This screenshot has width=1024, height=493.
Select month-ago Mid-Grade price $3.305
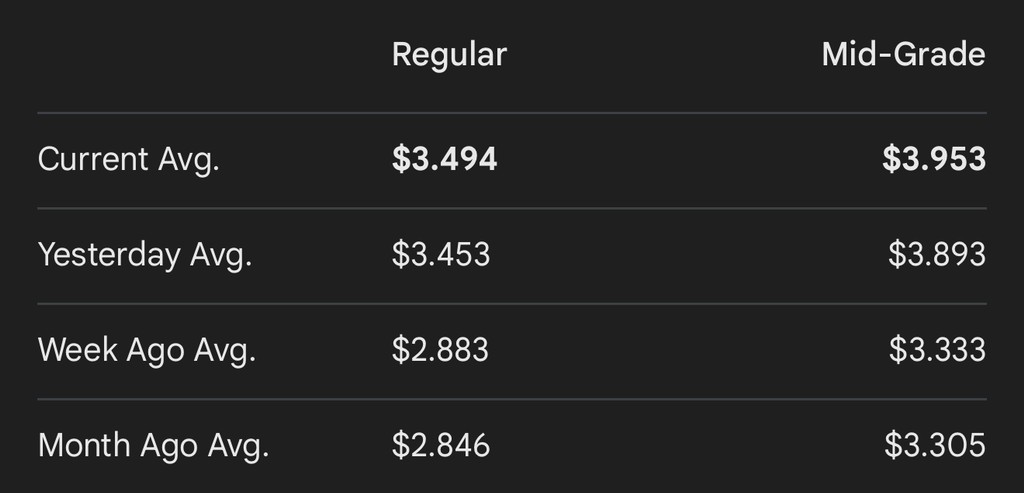pos(935,445)
